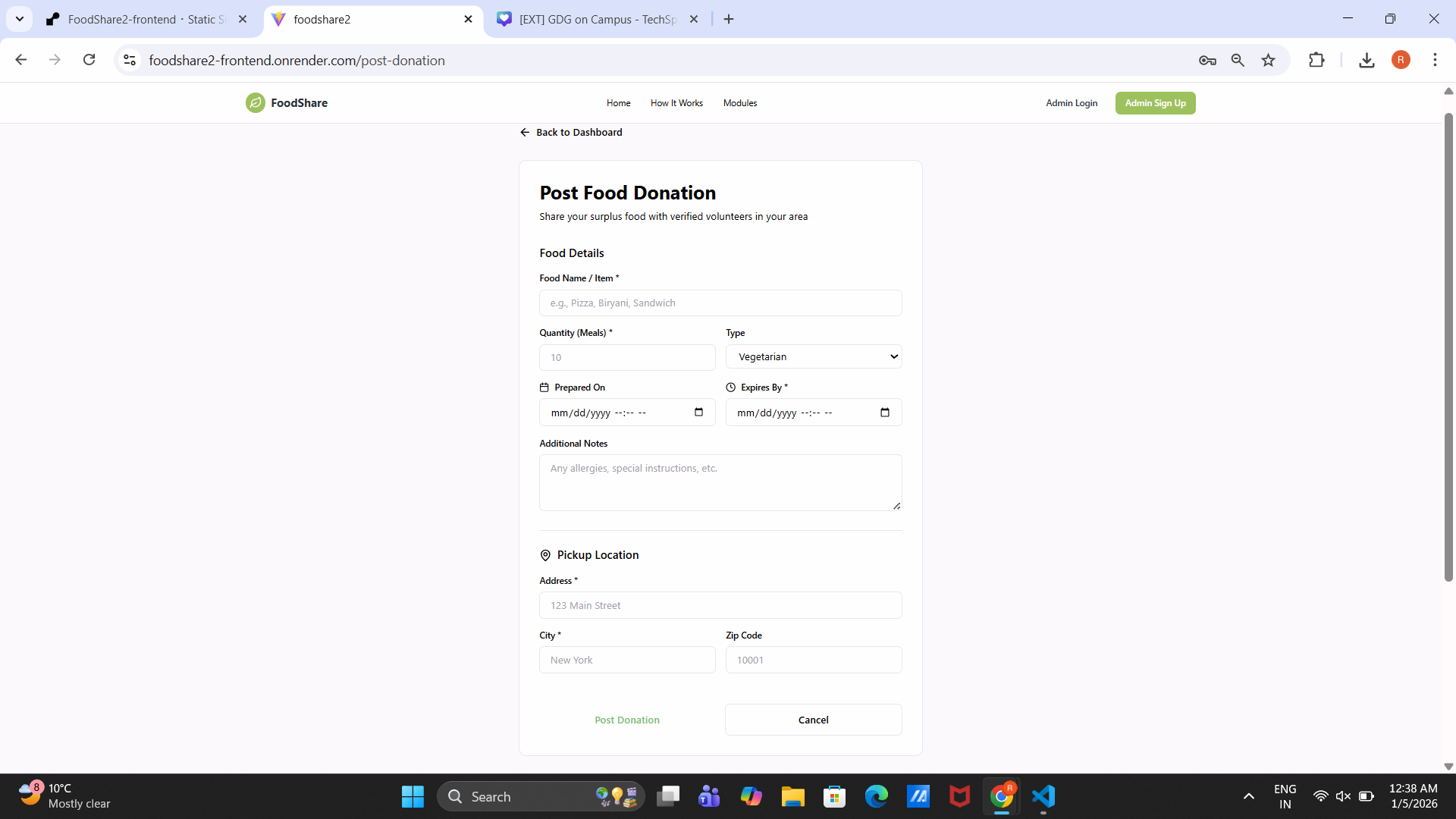Open the Prepared On calendar picker icon

coord(698,413)
